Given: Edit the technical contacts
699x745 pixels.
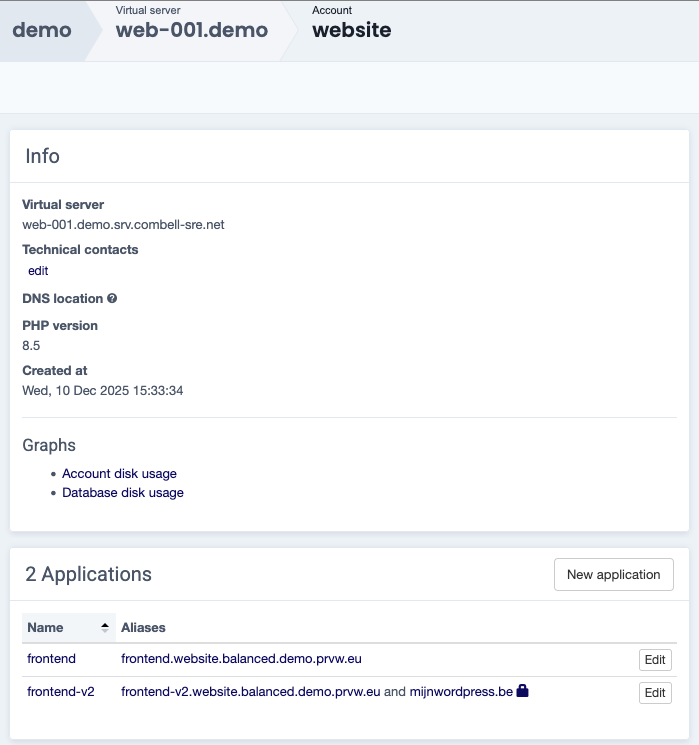Looking at the screenshot, I should click(x=38, y=271).
